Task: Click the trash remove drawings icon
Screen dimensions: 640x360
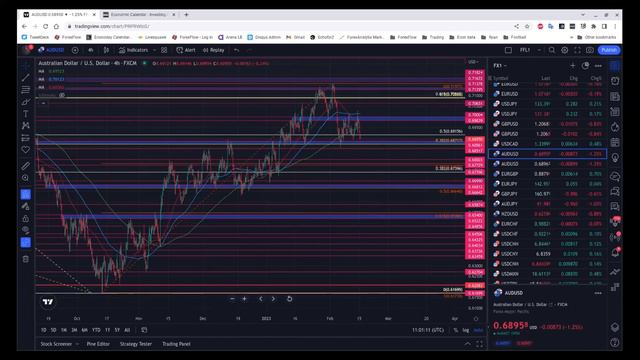Action: 26,259
